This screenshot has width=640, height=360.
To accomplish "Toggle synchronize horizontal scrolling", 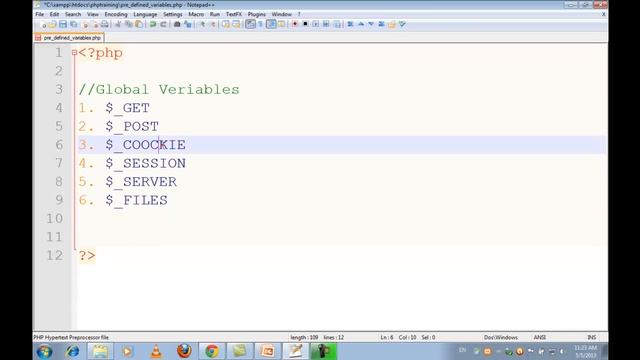I will click(x=236, y=24).
